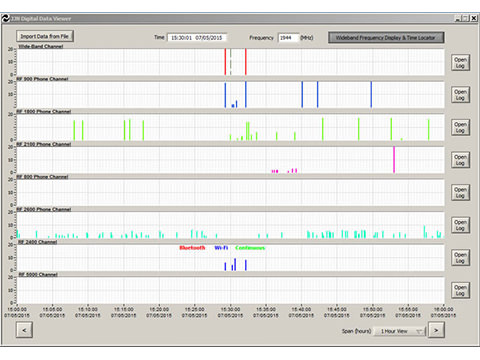Viewport: 480px width, 360px height.
Task: Click the tall magenta spike in RF 2100 chart
Action: point(394,159)
